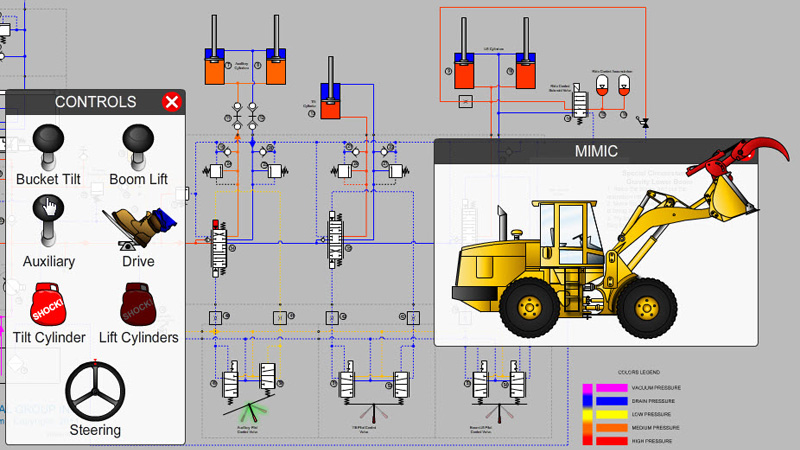The width and height of the screenshot is (800, 450).
Task: Click the left ride control accumulator
Action: pyautogui.click(x=602, y=85)
